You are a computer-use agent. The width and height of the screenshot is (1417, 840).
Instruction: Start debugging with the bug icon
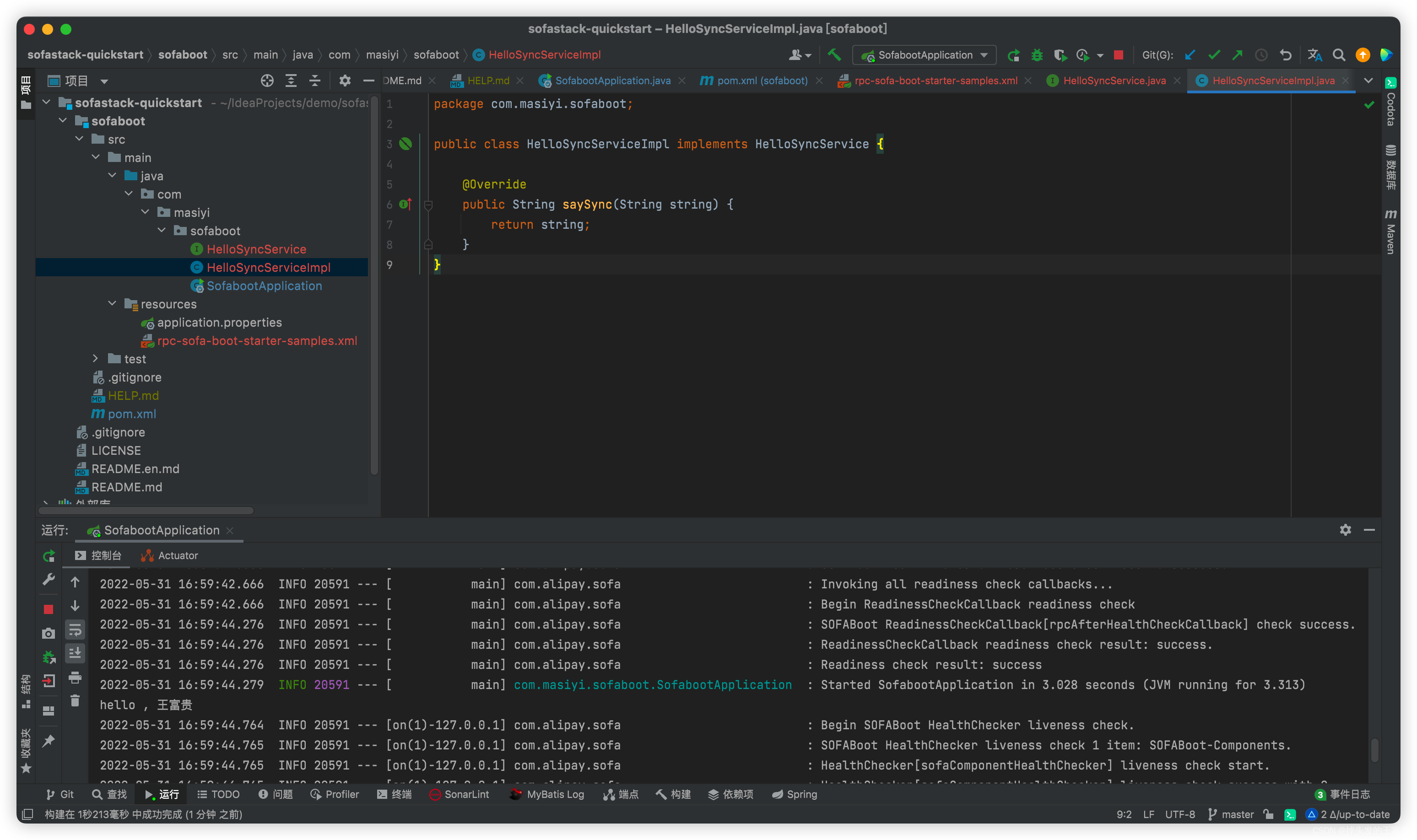coord(1037,55)
